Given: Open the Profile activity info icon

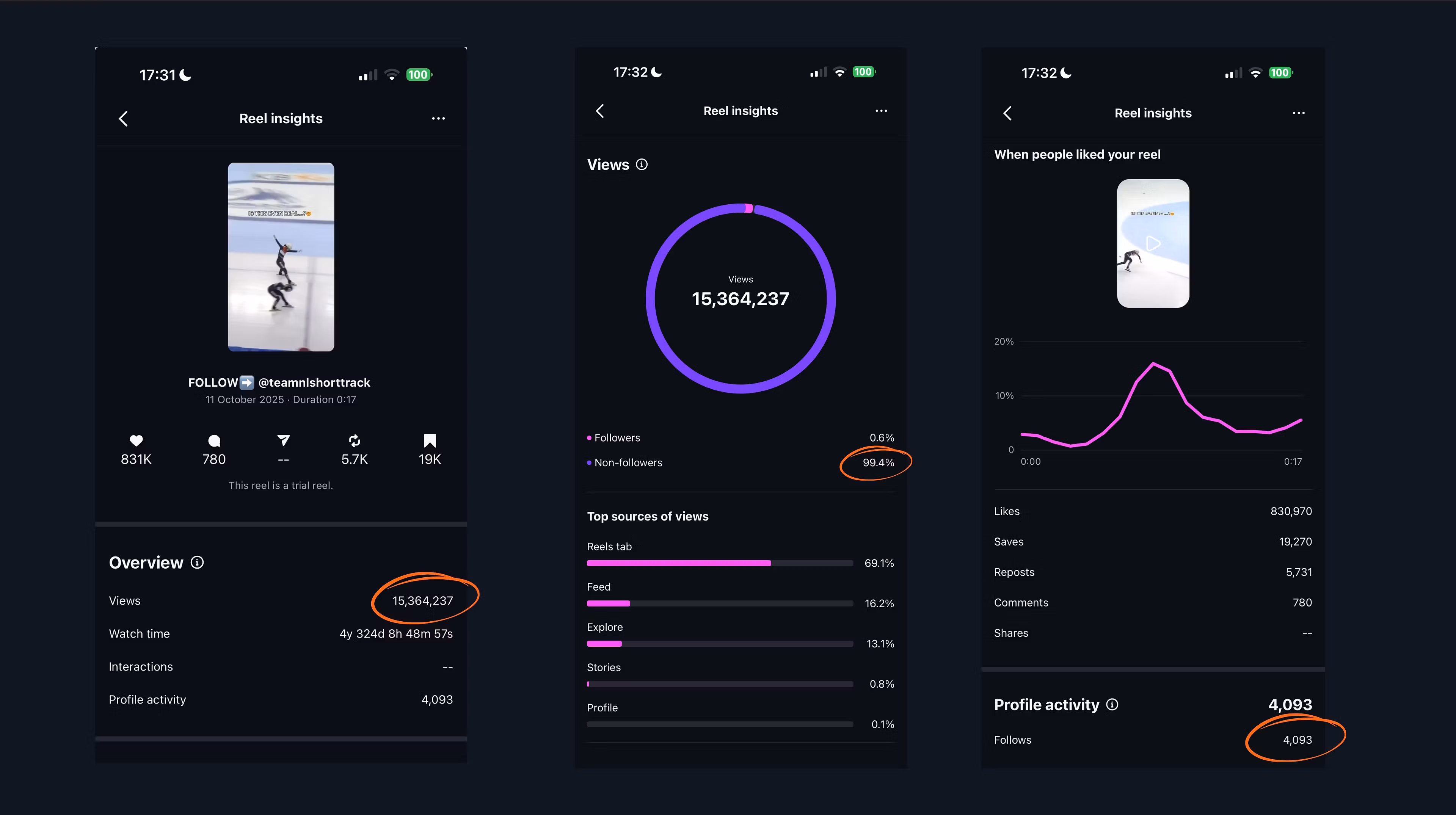Looking at the screenshot, I should coord(1112,704).
